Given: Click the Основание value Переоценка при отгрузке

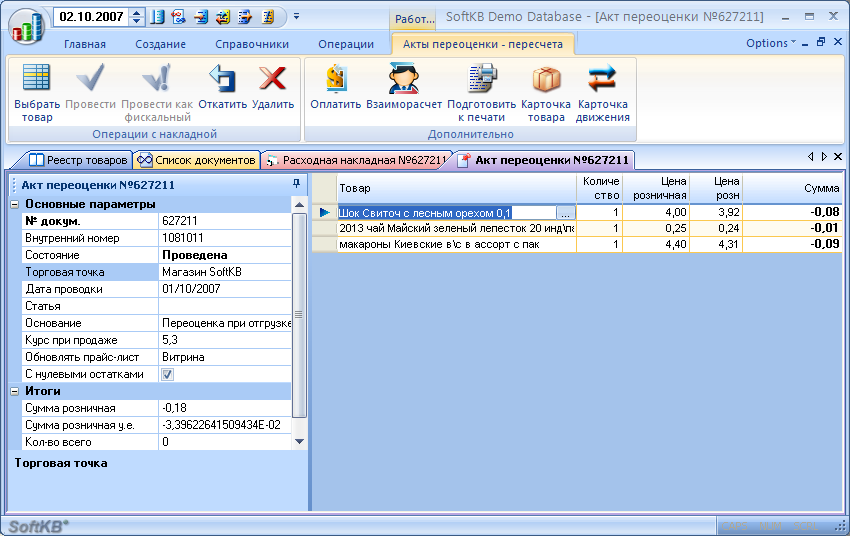Looking at the screenshot, I should pyautogui.click(x=225, y=323).
